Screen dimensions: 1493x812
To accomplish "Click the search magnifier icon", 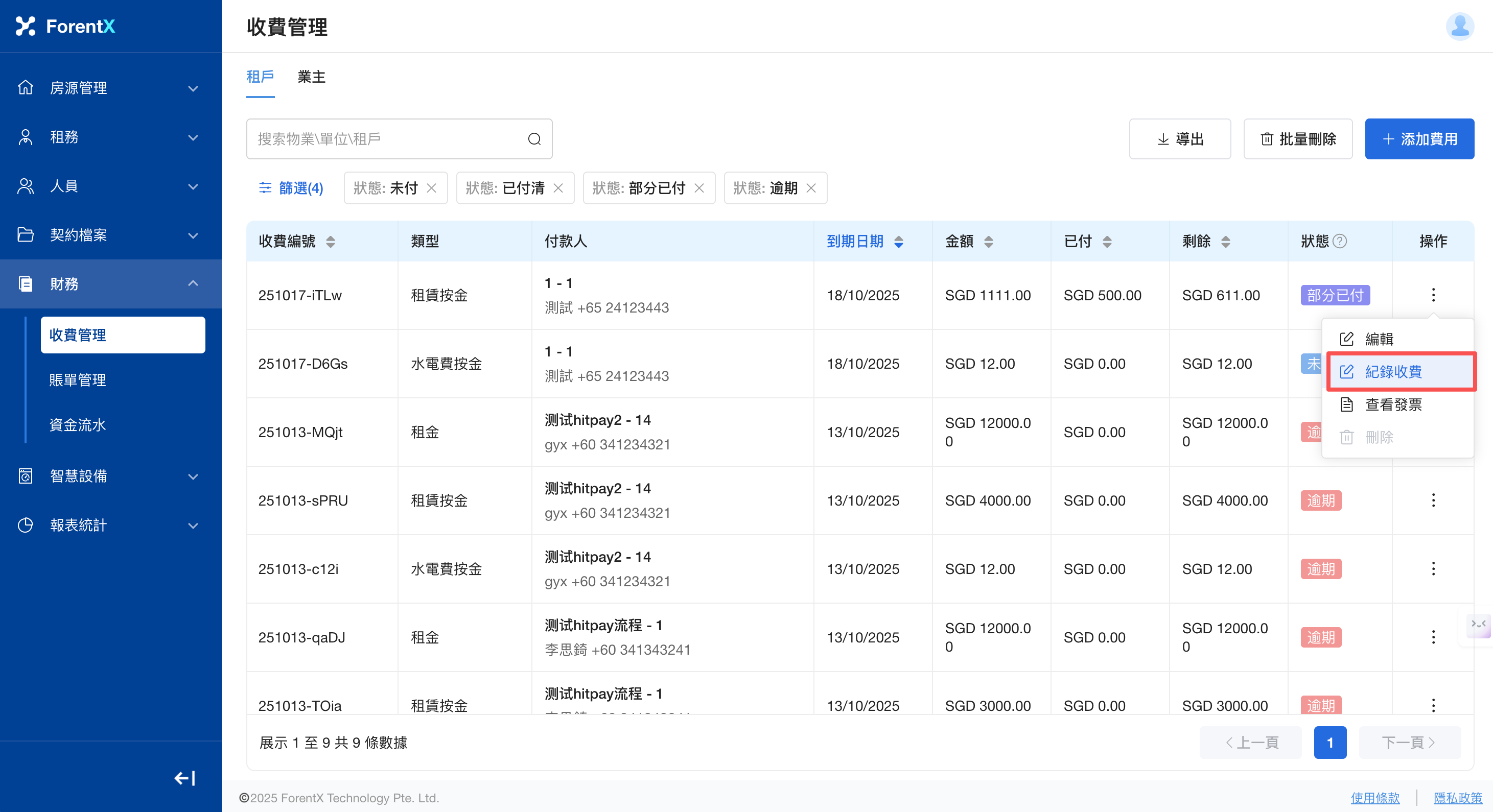I will coord(534,139).
